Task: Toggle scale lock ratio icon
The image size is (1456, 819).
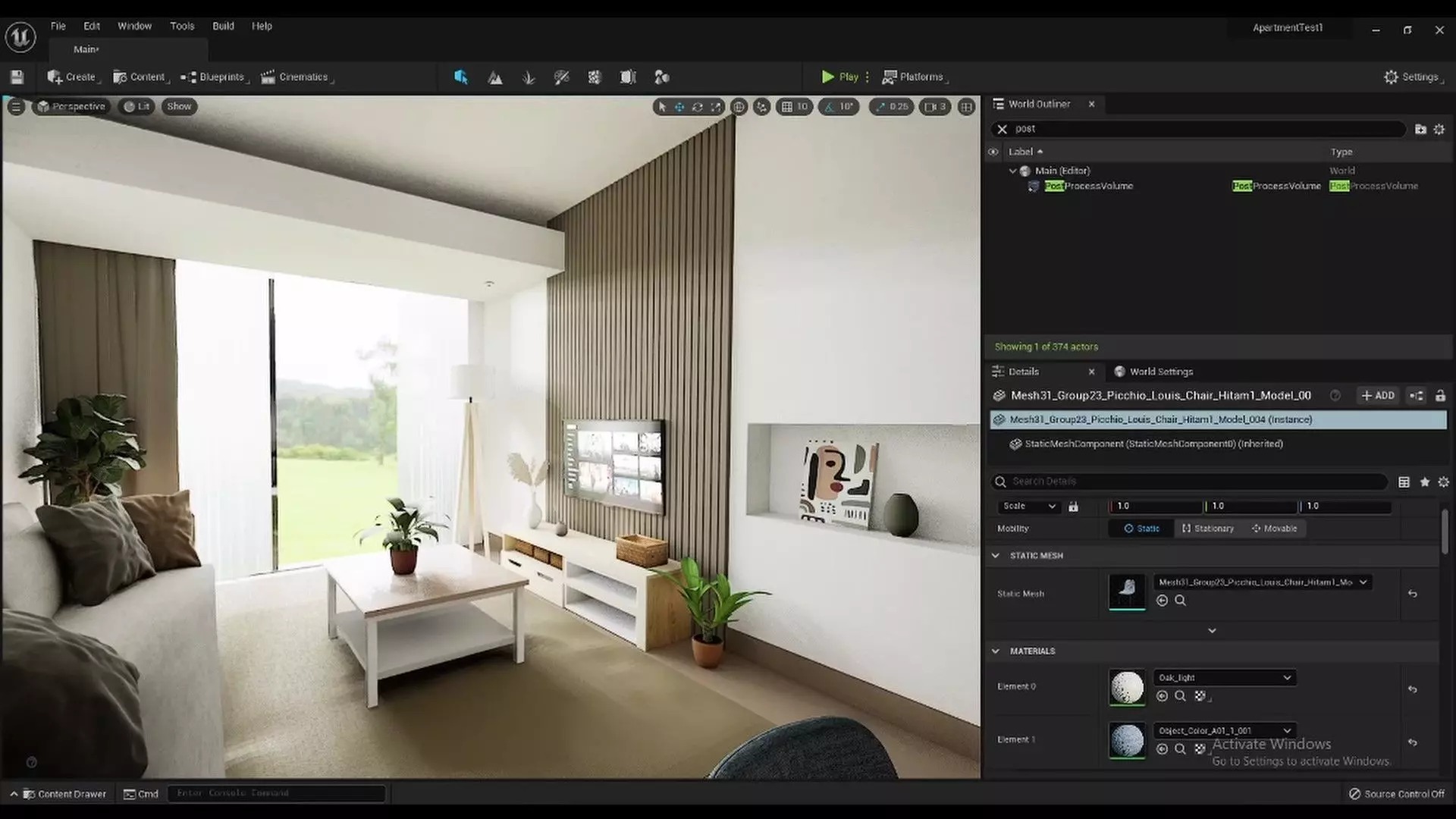Action: 1073,507
